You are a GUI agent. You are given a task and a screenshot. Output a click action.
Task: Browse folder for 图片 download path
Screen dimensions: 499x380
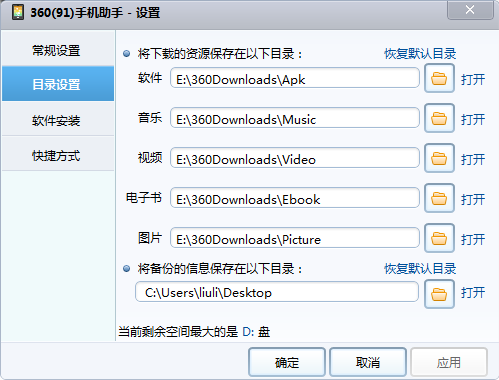point(439,238)
